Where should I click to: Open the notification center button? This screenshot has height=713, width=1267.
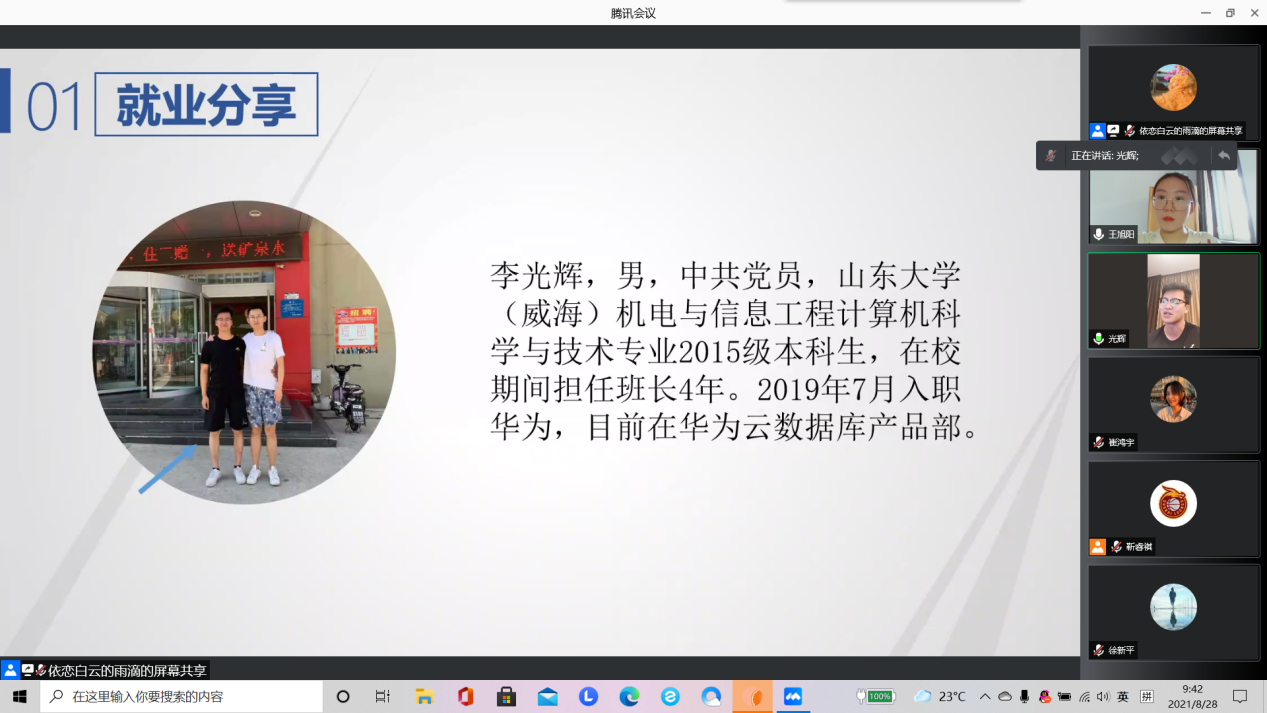1240,697
